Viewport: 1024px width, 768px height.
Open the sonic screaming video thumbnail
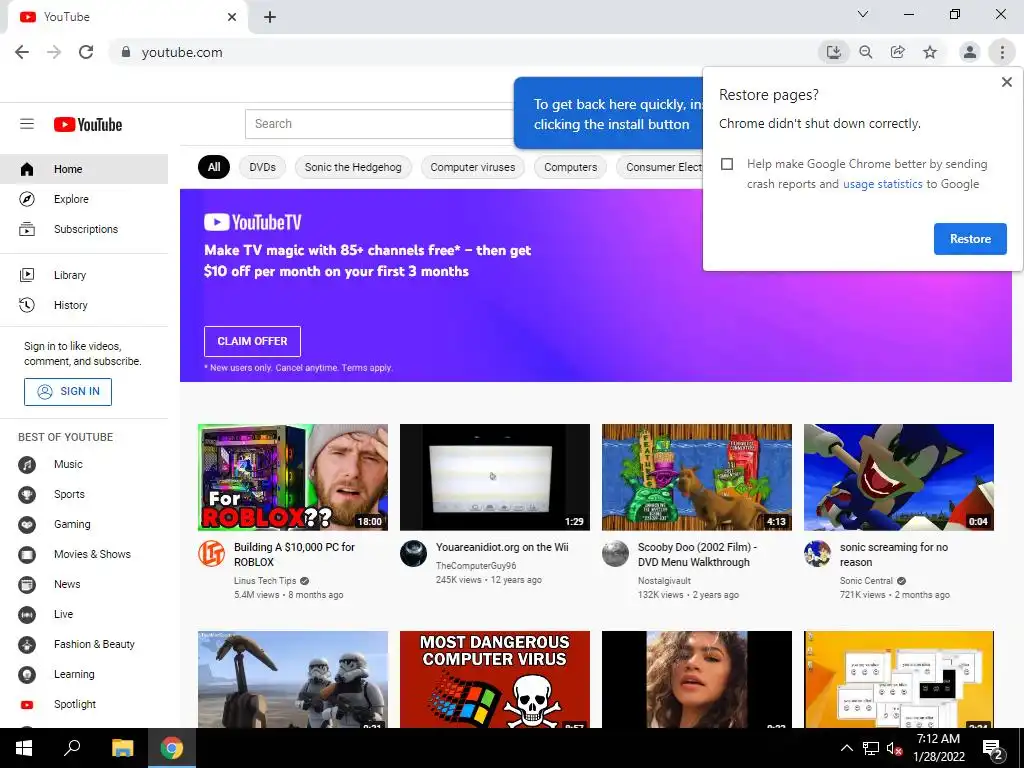(x=899, y=477)
